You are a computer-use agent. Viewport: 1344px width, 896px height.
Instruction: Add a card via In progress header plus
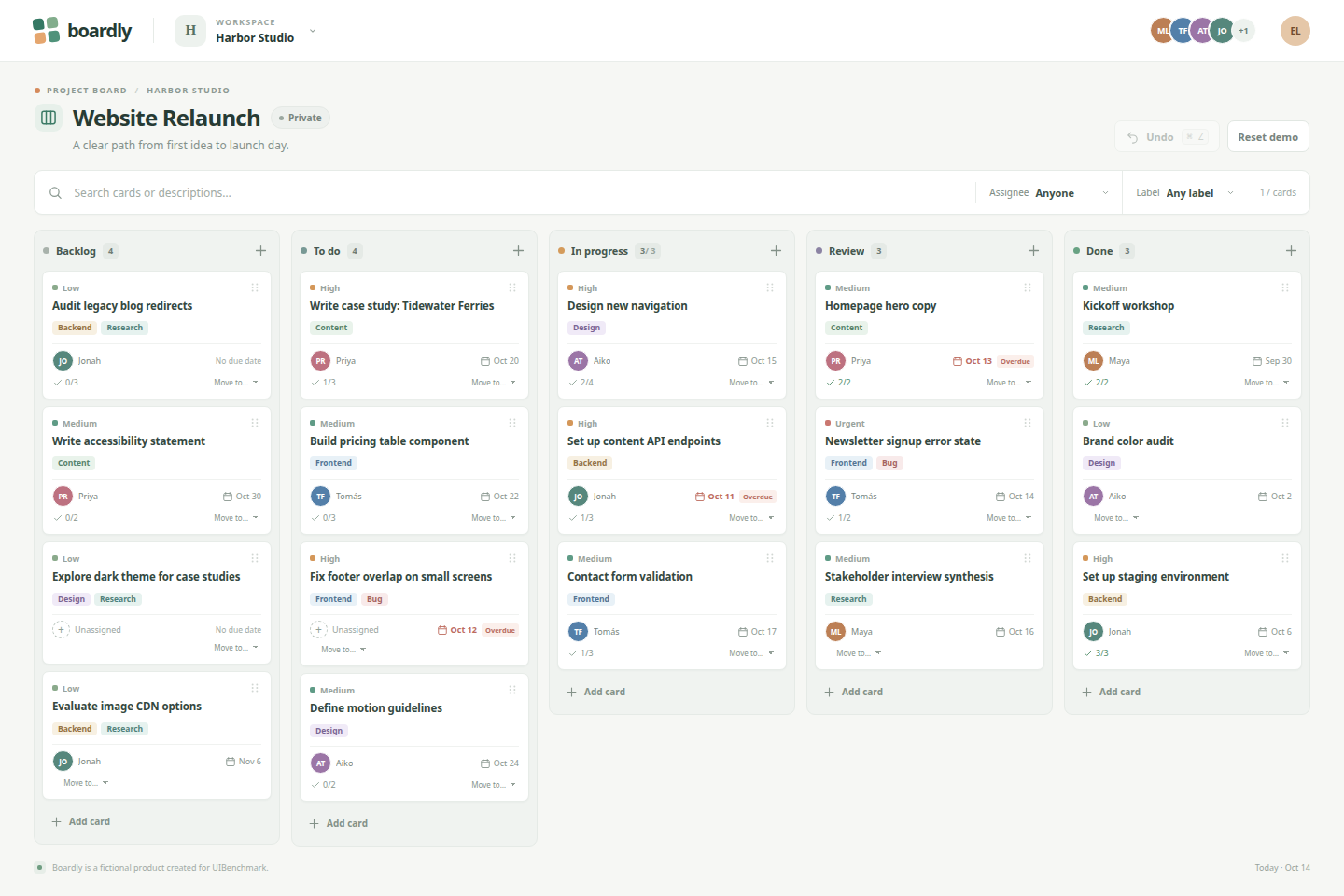776,251
